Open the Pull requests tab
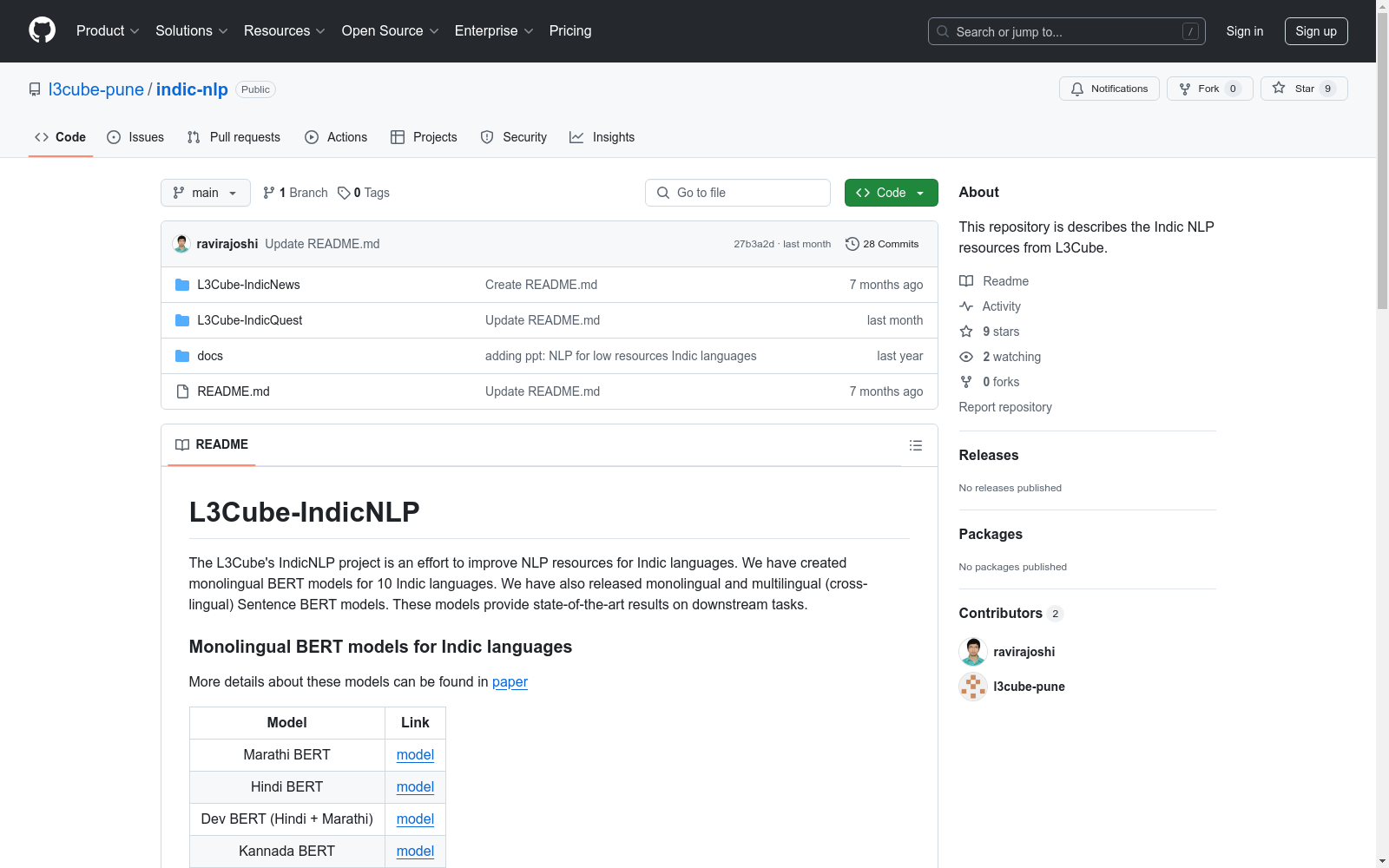The height and width of the screenshot is (868, 1389). click(x=234, y=137)
